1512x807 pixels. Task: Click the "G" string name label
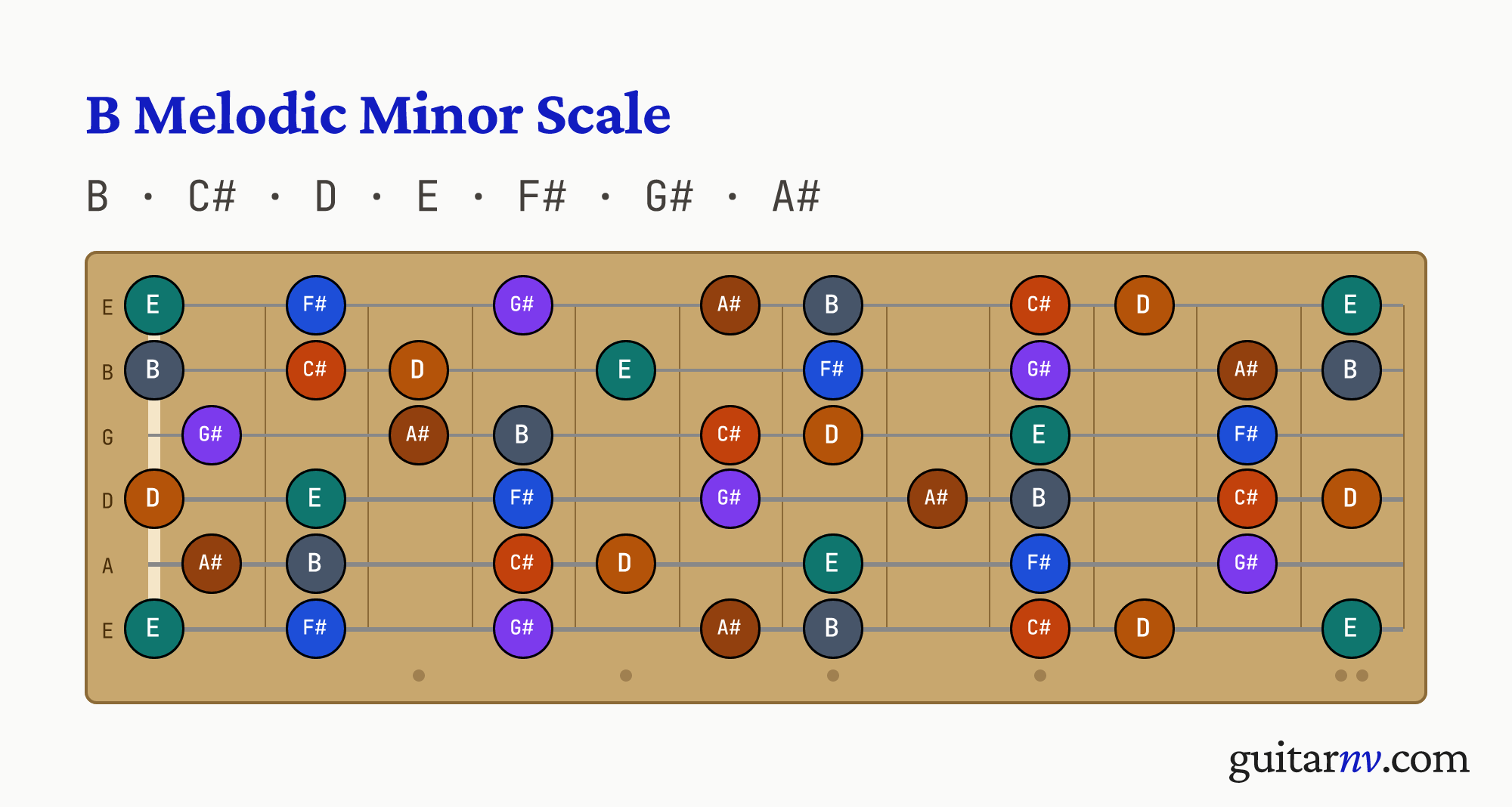(x=107, y=438)
